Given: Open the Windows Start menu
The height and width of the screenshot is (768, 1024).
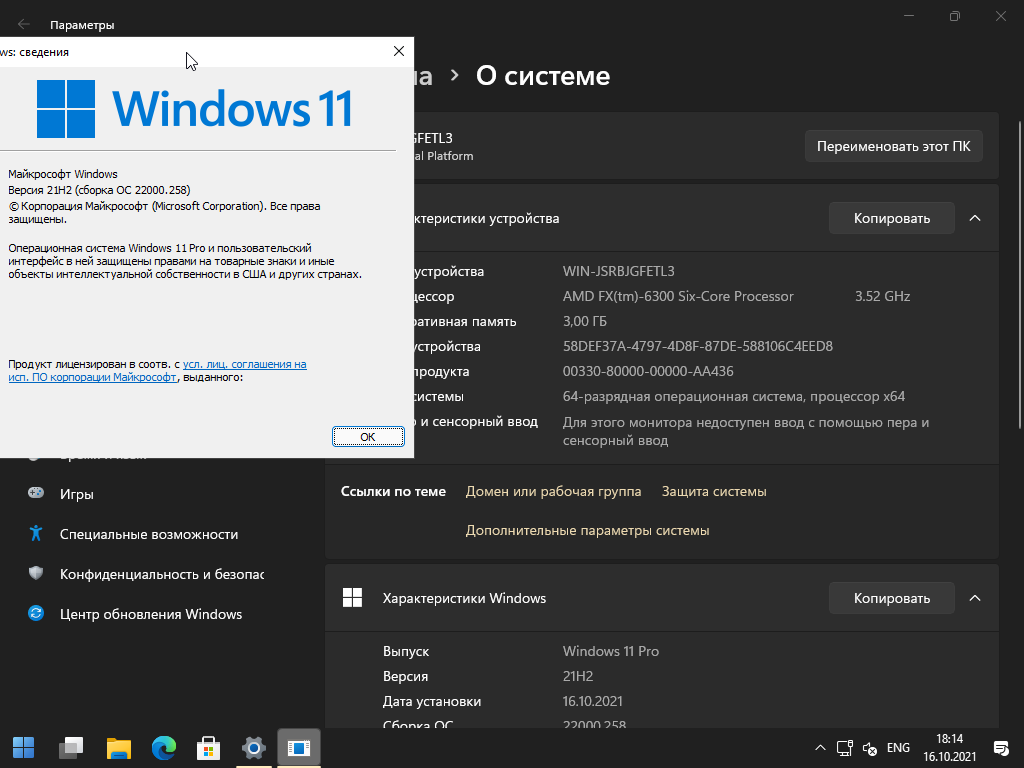Looking at the screenshot, I should (x=23, y=747).
